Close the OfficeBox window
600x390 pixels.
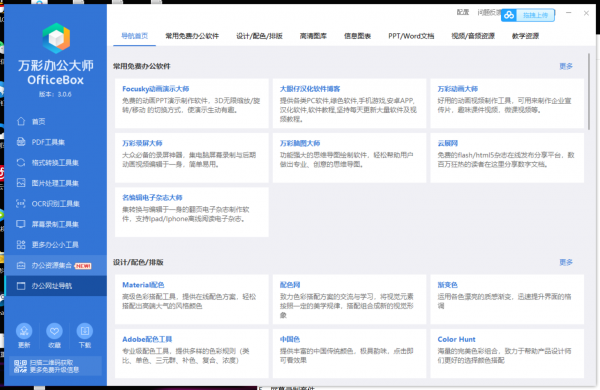pyautogui.click(x=586, y=13)
